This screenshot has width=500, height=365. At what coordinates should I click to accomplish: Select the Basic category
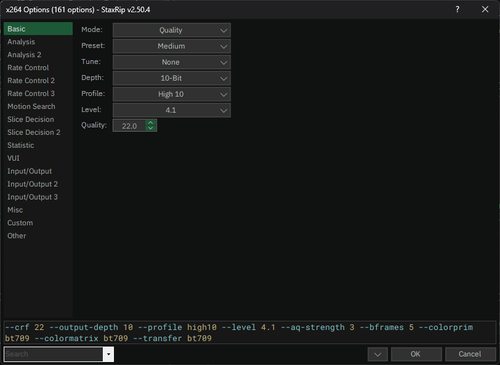[x=38, y=29]
